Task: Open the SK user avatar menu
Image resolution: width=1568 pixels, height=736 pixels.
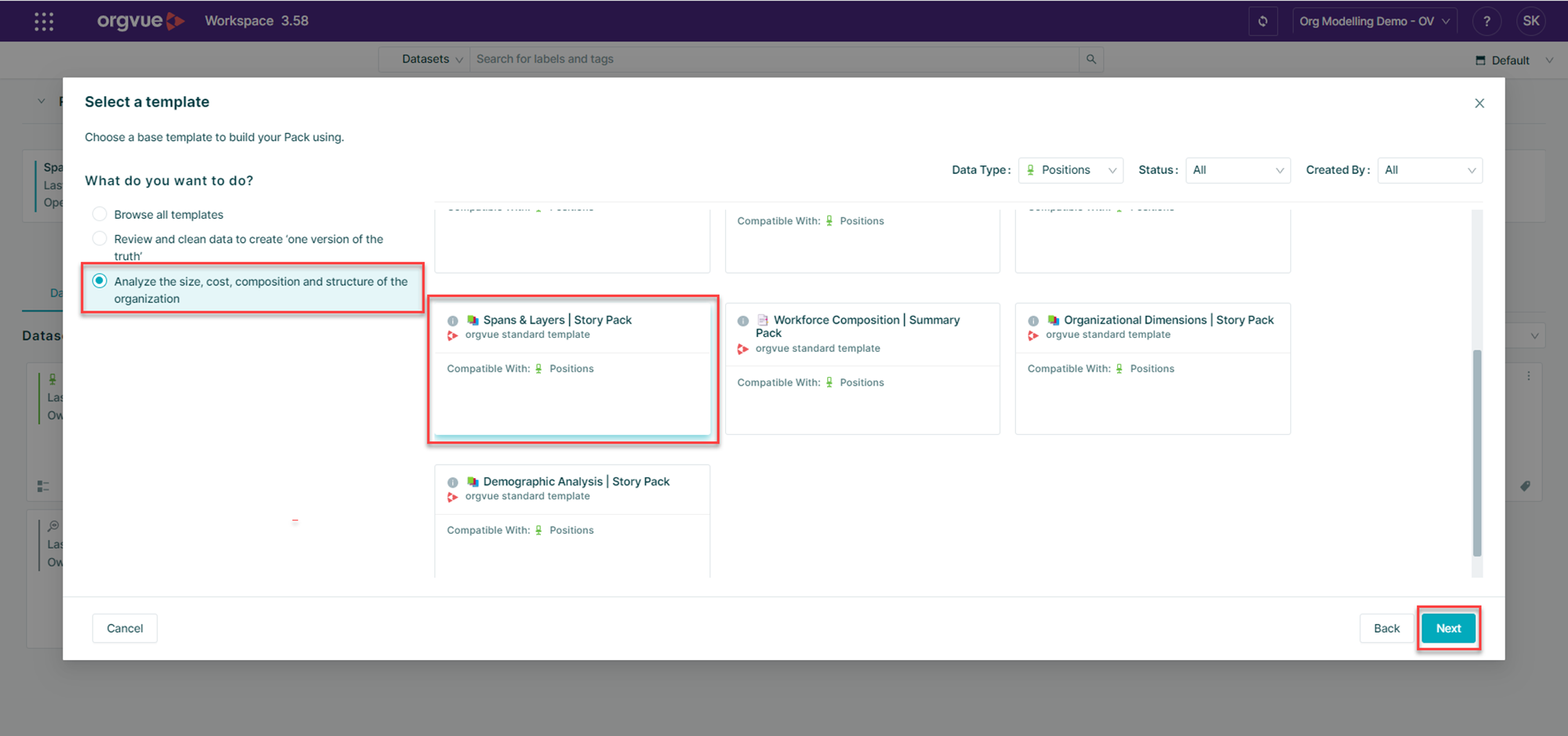Action: coord(1530,21)
